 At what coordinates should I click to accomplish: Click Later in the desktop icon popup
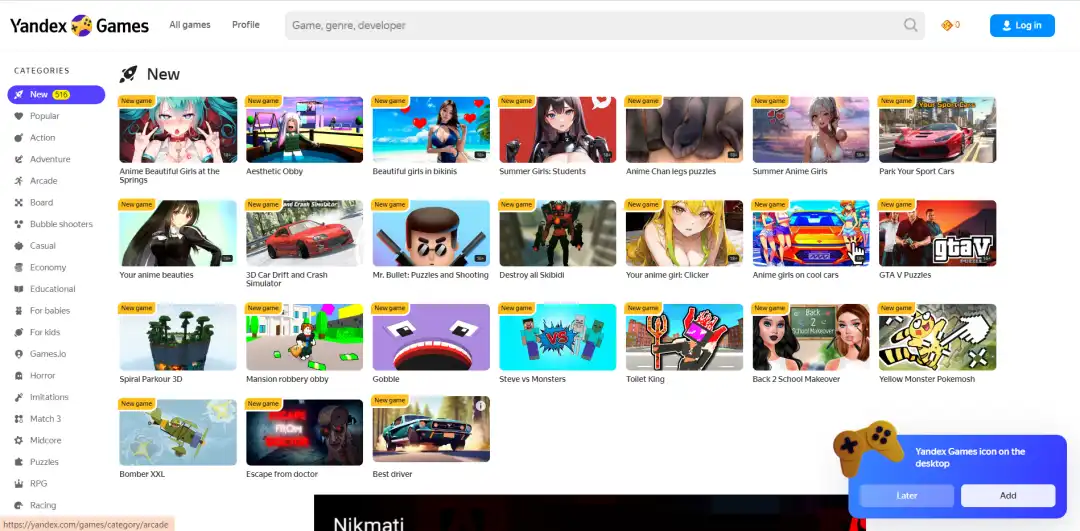[x=906, y=495]
